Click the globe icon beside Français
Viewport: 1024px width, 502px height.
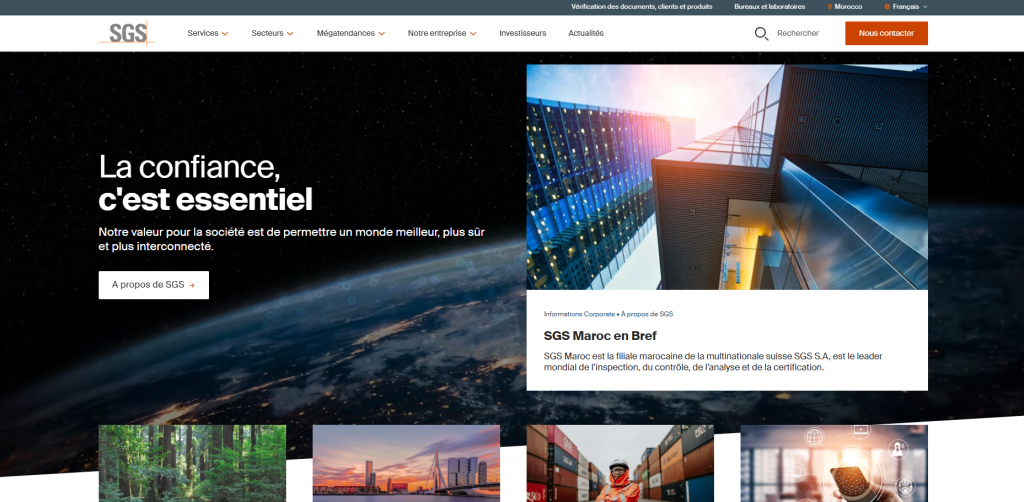click(887, 7)
